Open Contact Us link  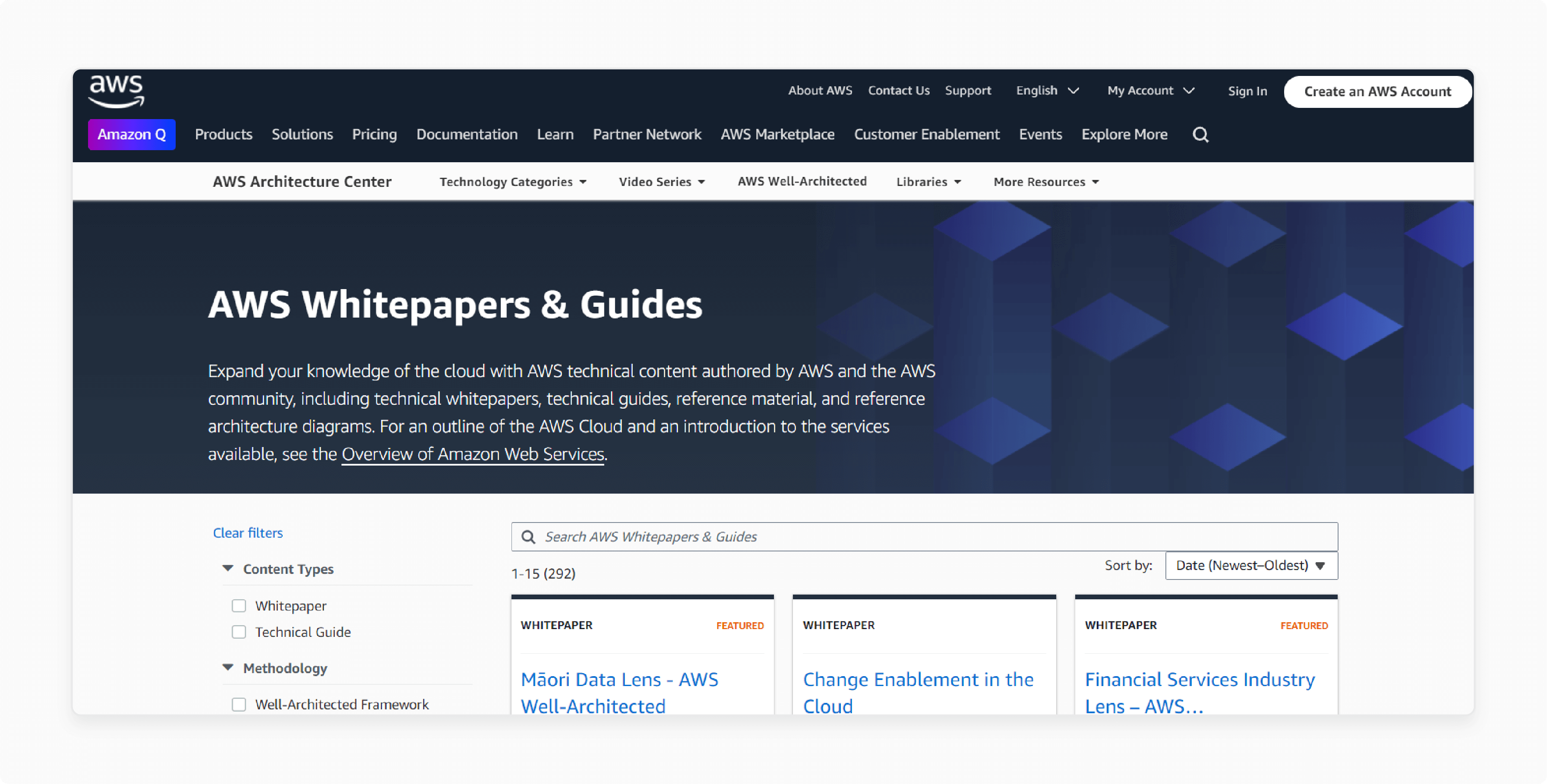pos(898,91)
